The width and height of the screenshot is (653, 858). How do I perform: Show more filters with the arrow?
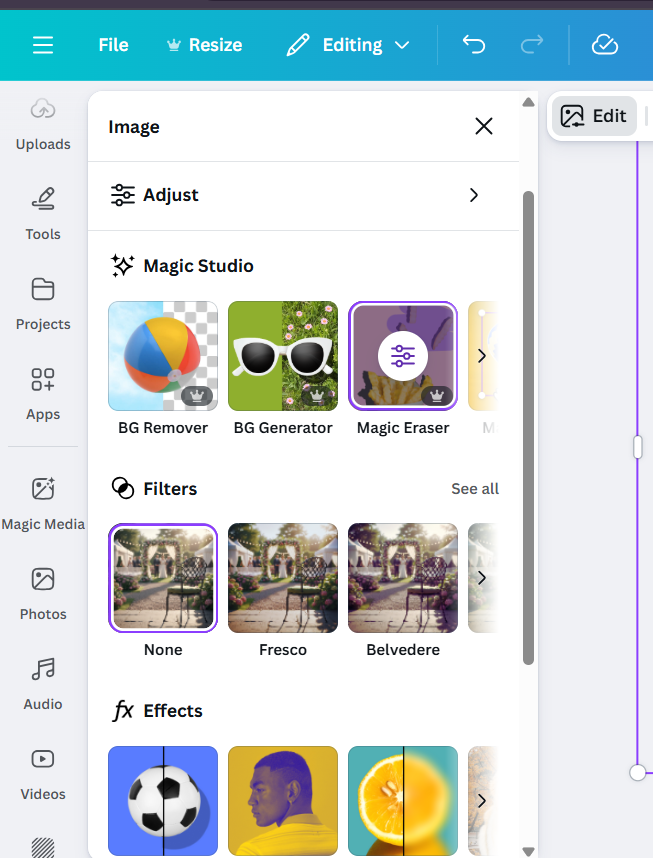tap(481, 578)
